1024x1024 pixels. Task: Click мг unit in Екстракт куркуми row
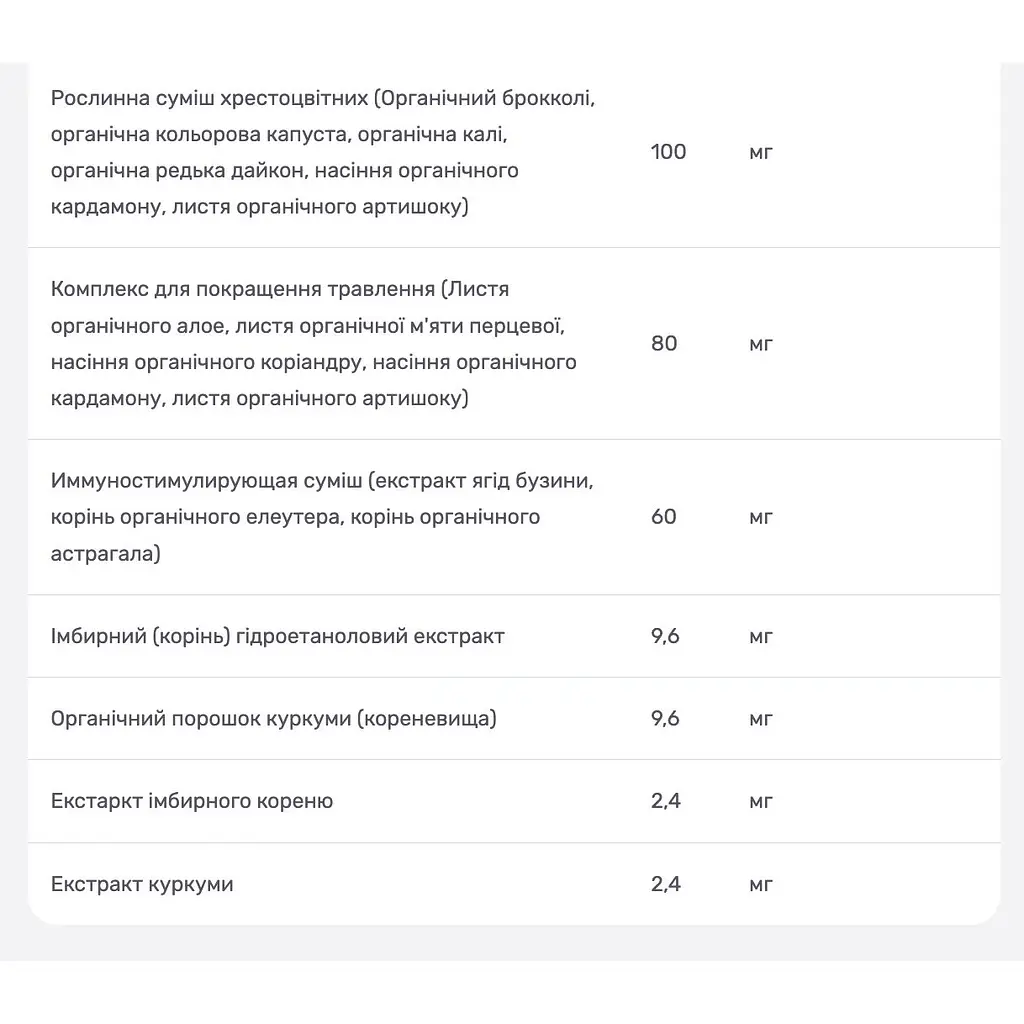click(761, 884)
